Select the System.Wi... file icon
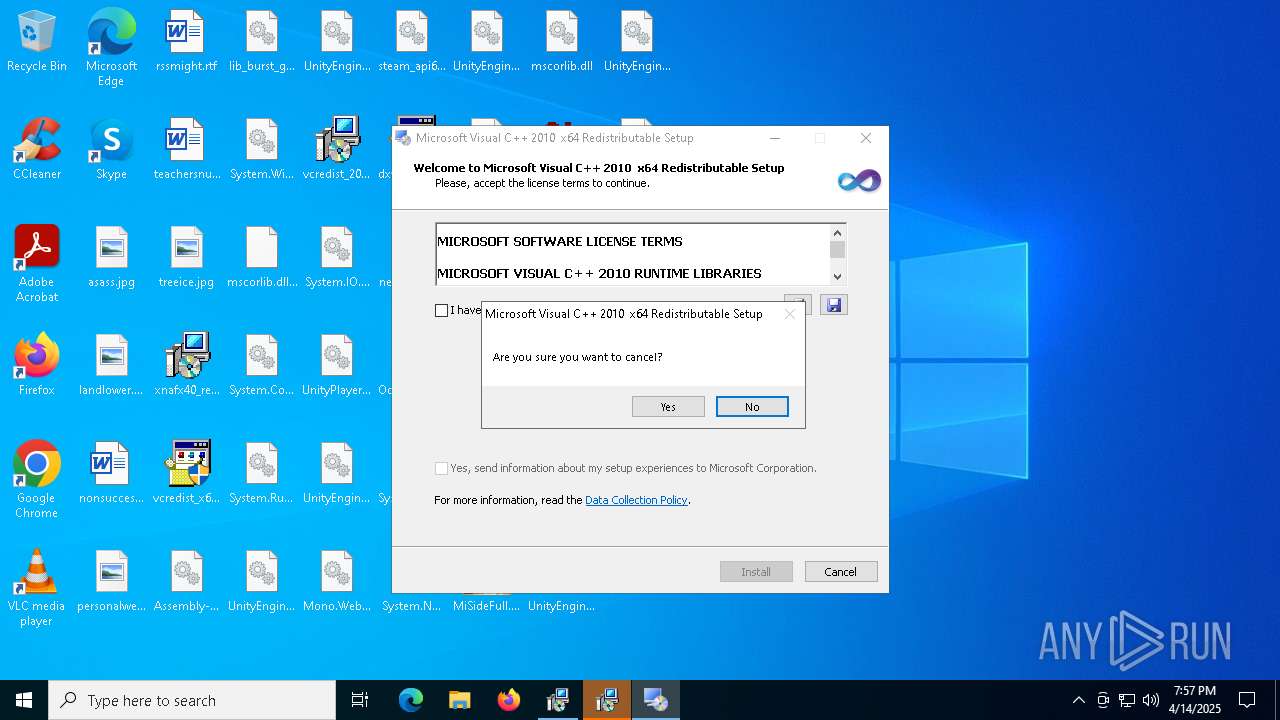1280x720 pixels. (x=262, y=150)
